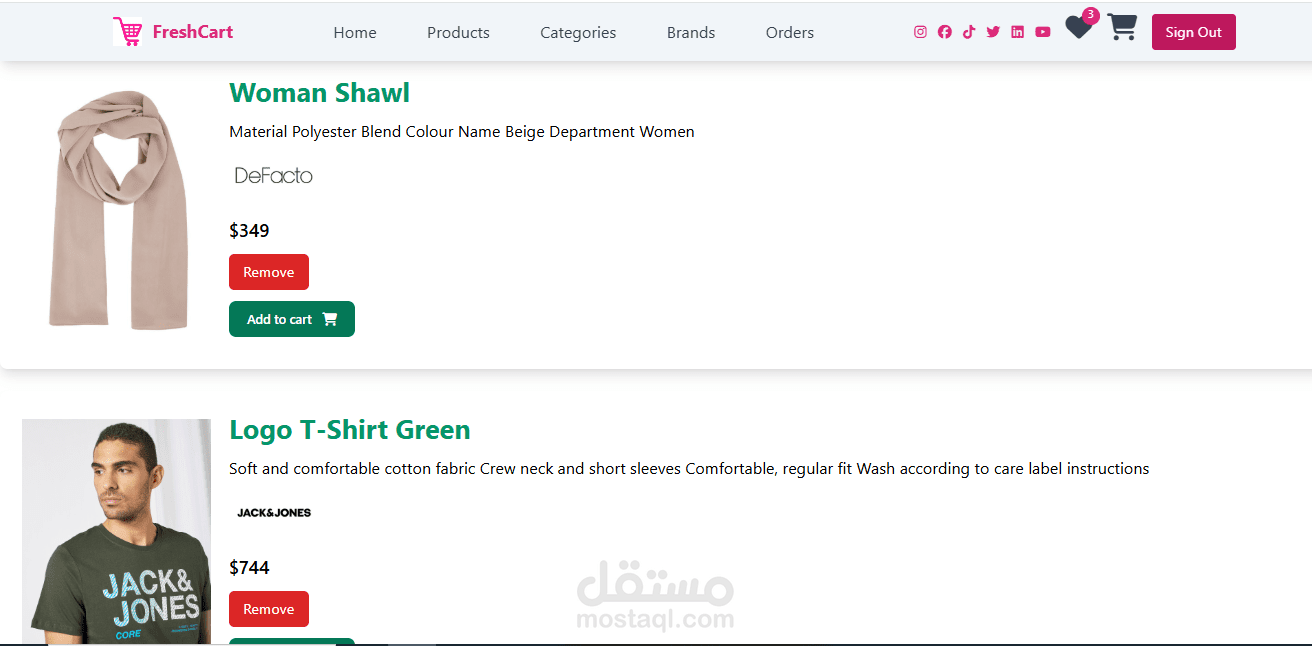Add Woman Shawl to cart
This screenshot has height=646, width=1312.
(292, 319)
